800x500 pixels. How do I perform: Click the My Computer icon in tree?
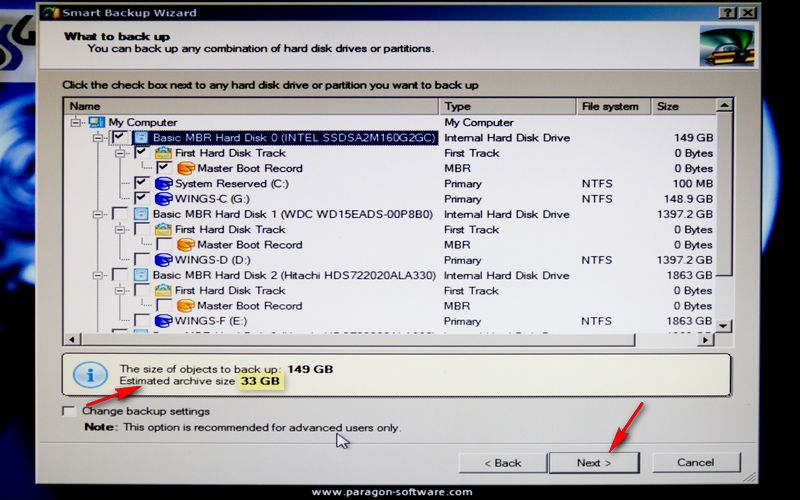(96, 122)
